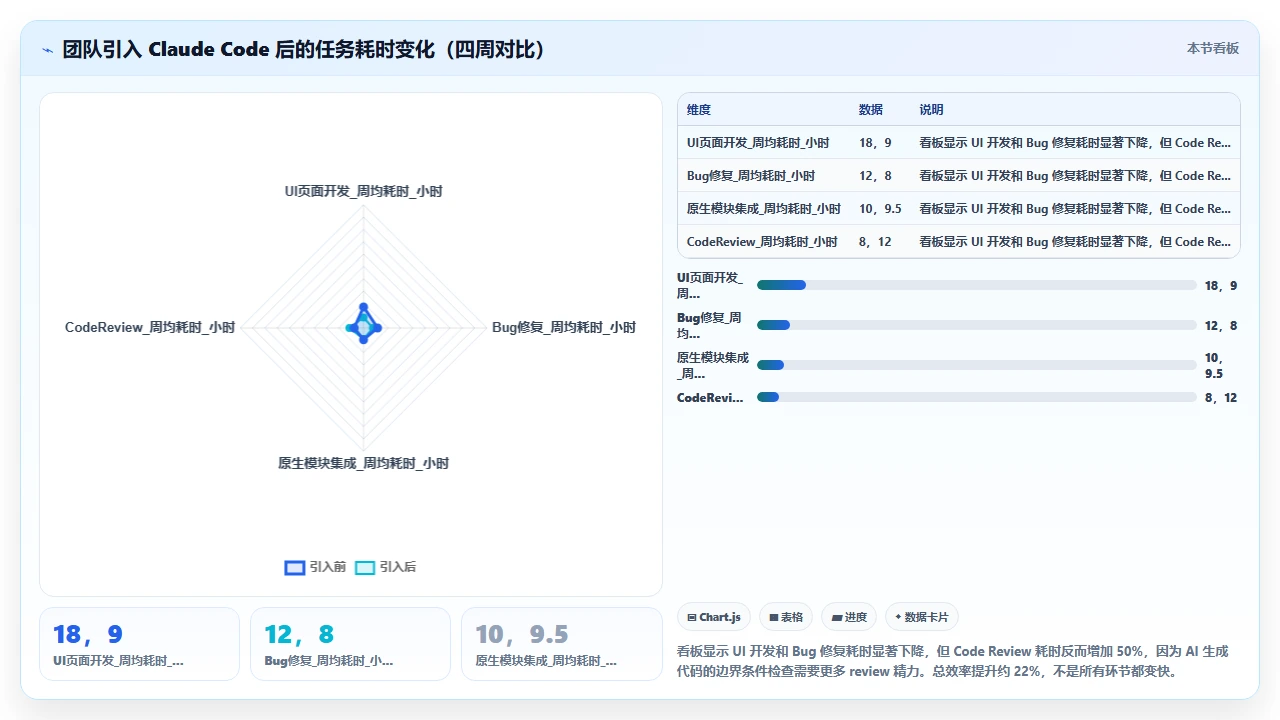
Task: Click table value 8, 12
Action: point(875,242)
